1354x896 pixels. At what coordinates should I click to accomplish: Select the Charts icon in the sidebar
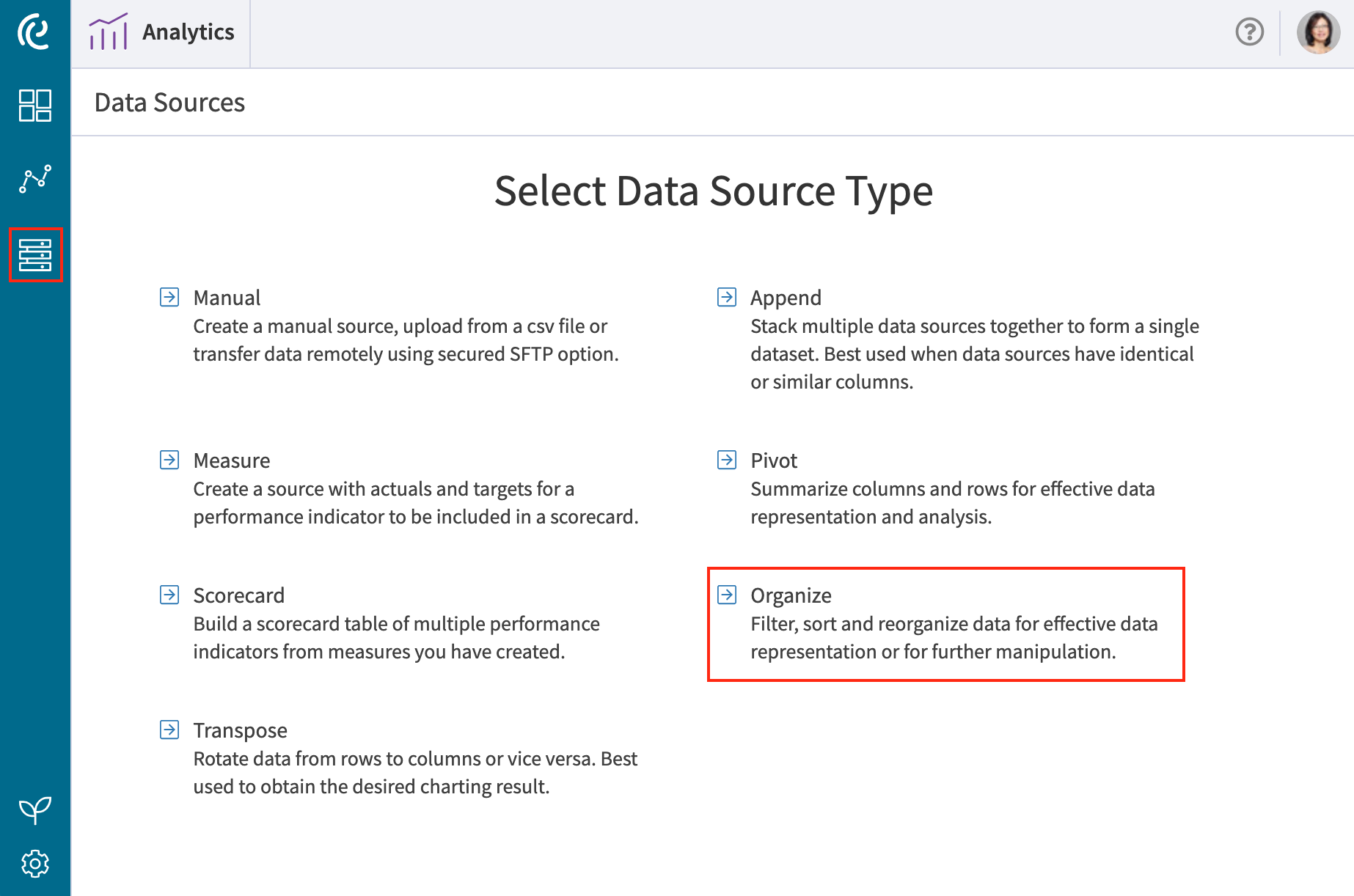tap(34, 178)
